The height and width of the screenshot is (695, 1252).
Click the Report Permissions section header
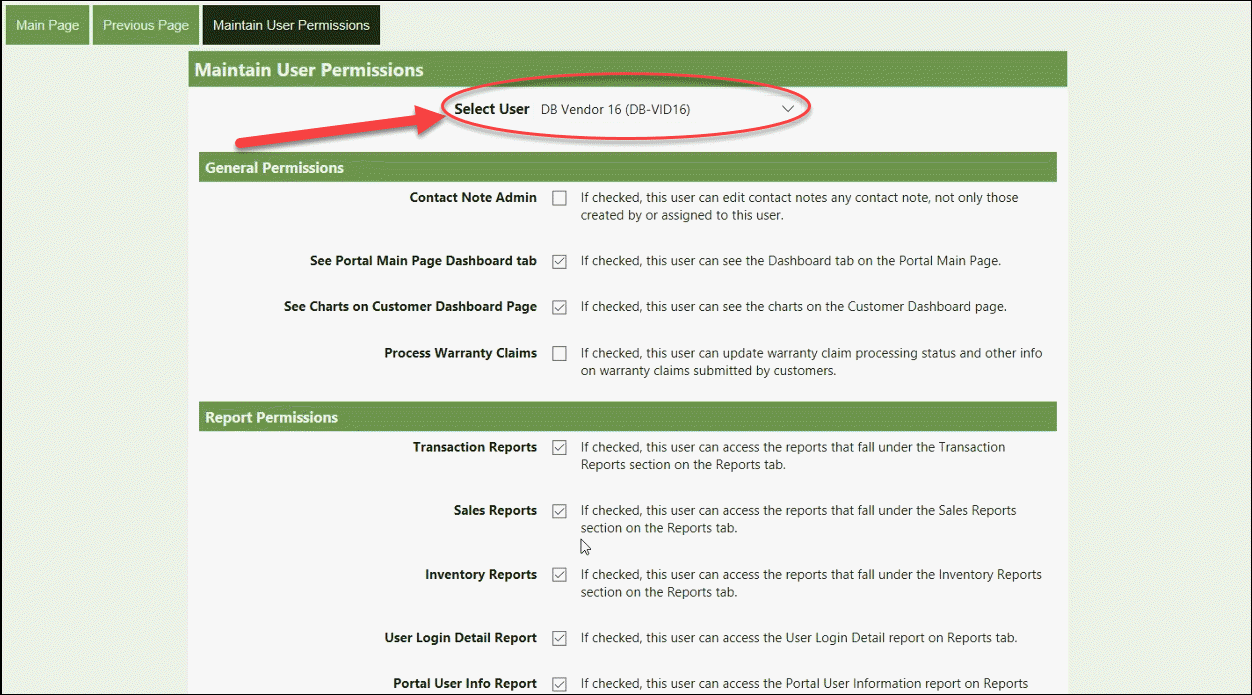tap(271, 418)
